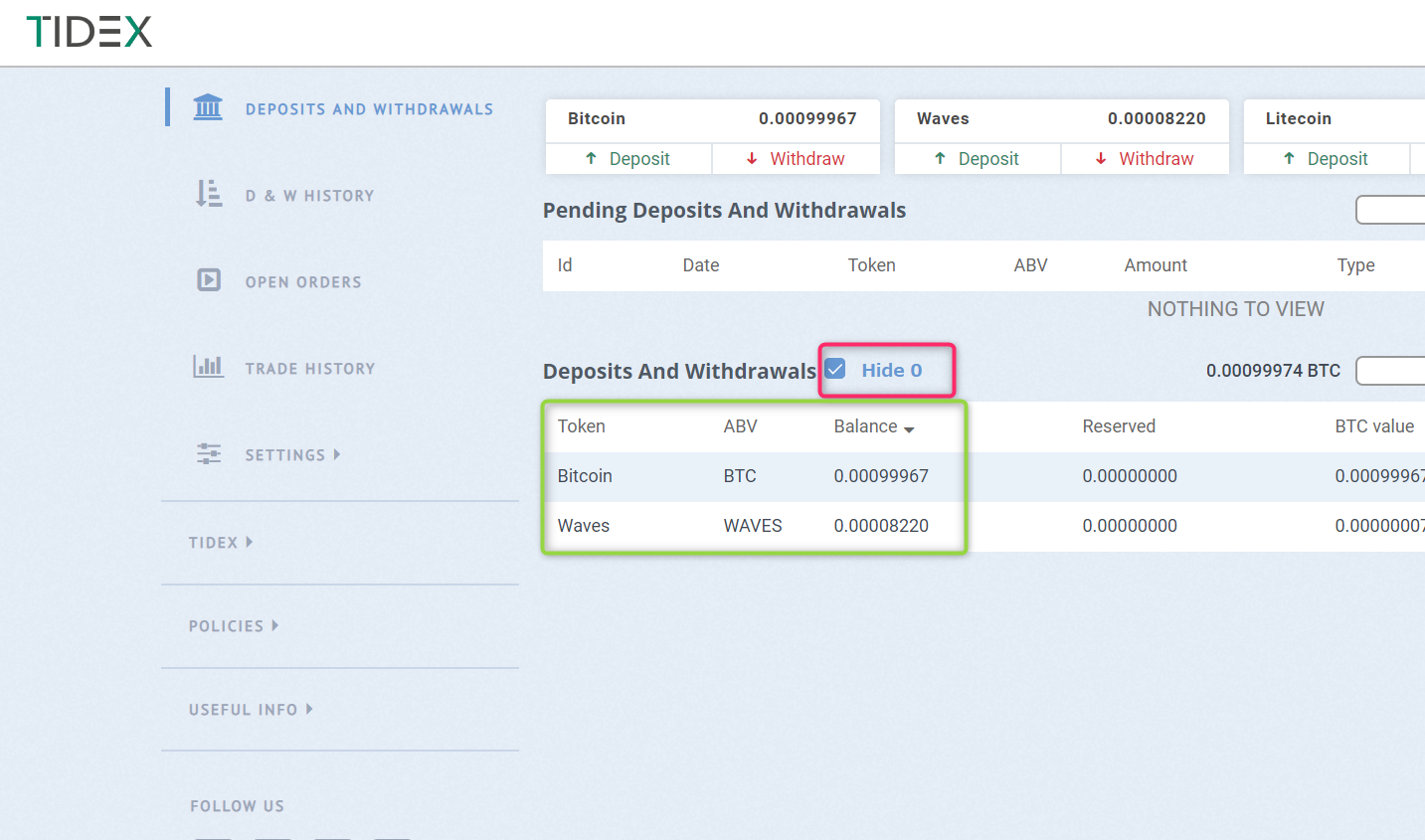Click the D & W History sort icon
1425x840 pixels.
click(x=208, y=194)
